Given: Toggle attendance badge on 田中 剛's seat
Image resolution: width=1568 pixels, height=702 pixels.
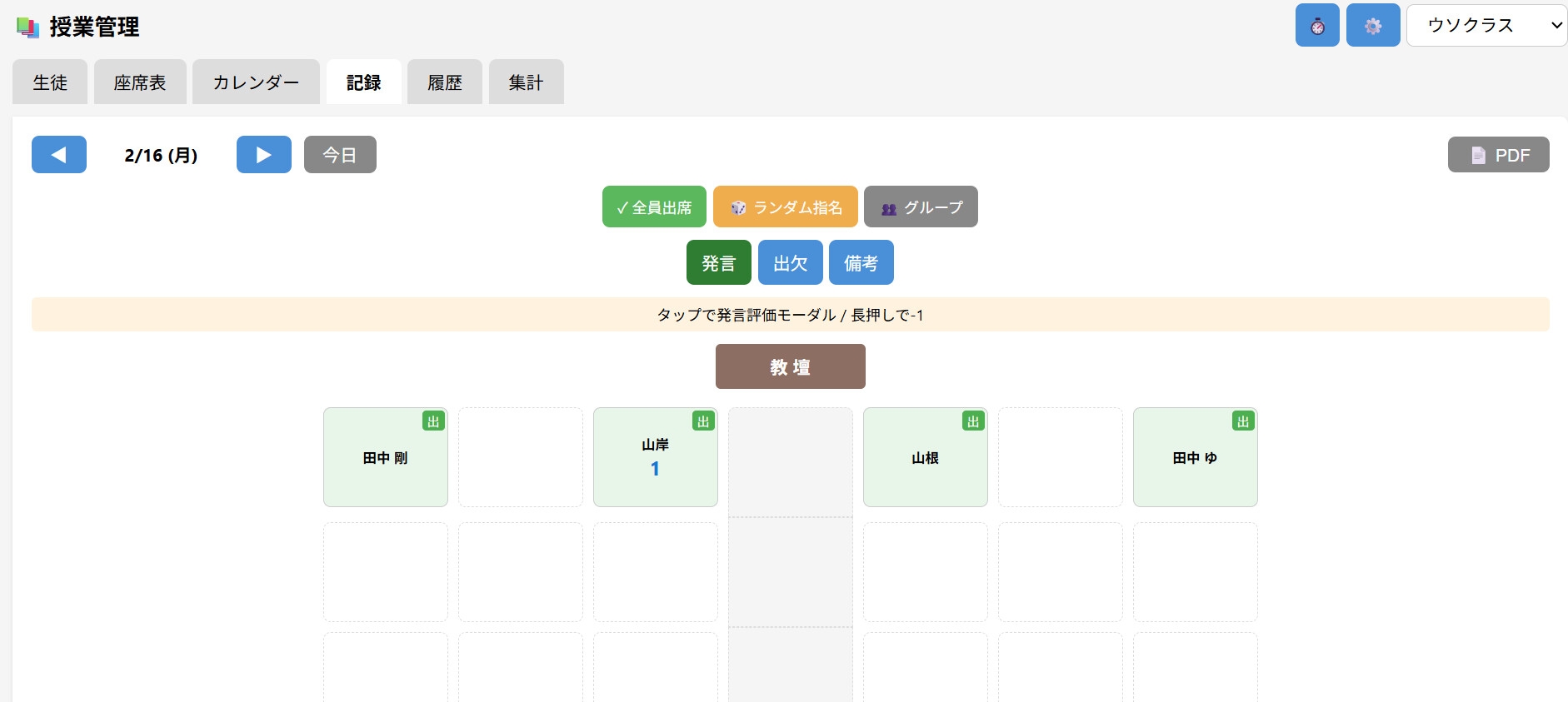Looking at the screenshot, I should pos(433,421).
